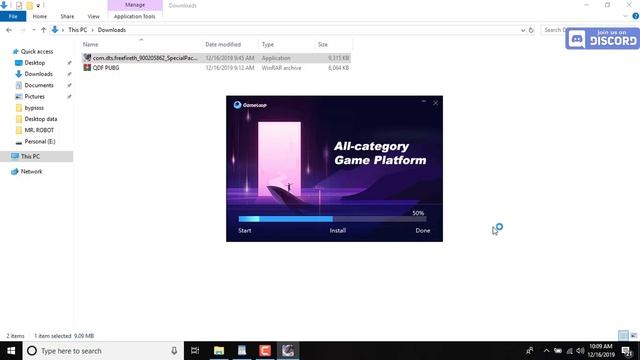
Task: Click the Gameloop logo in installer
Action: pos(250,105)
